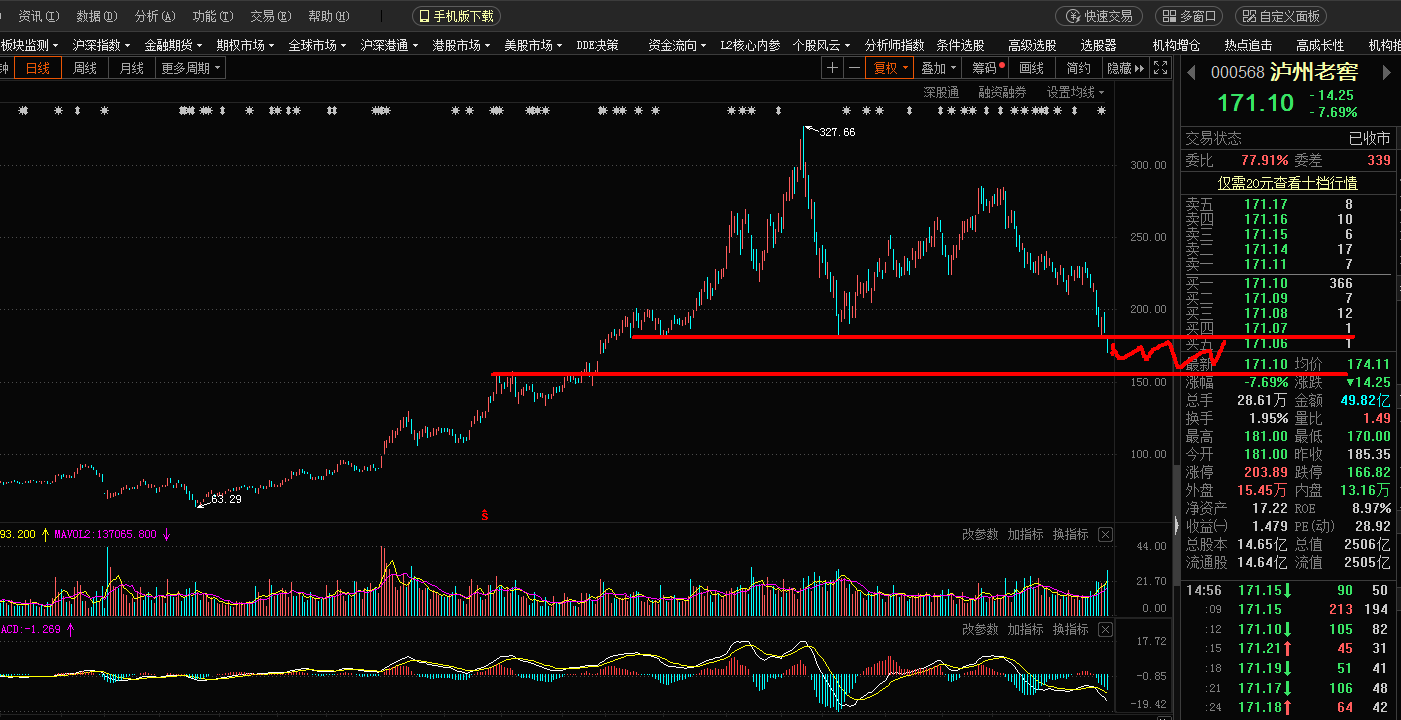Open the 交易 menu
The width and height of the screenshot is (1401, 720).
tap(270, 16)
